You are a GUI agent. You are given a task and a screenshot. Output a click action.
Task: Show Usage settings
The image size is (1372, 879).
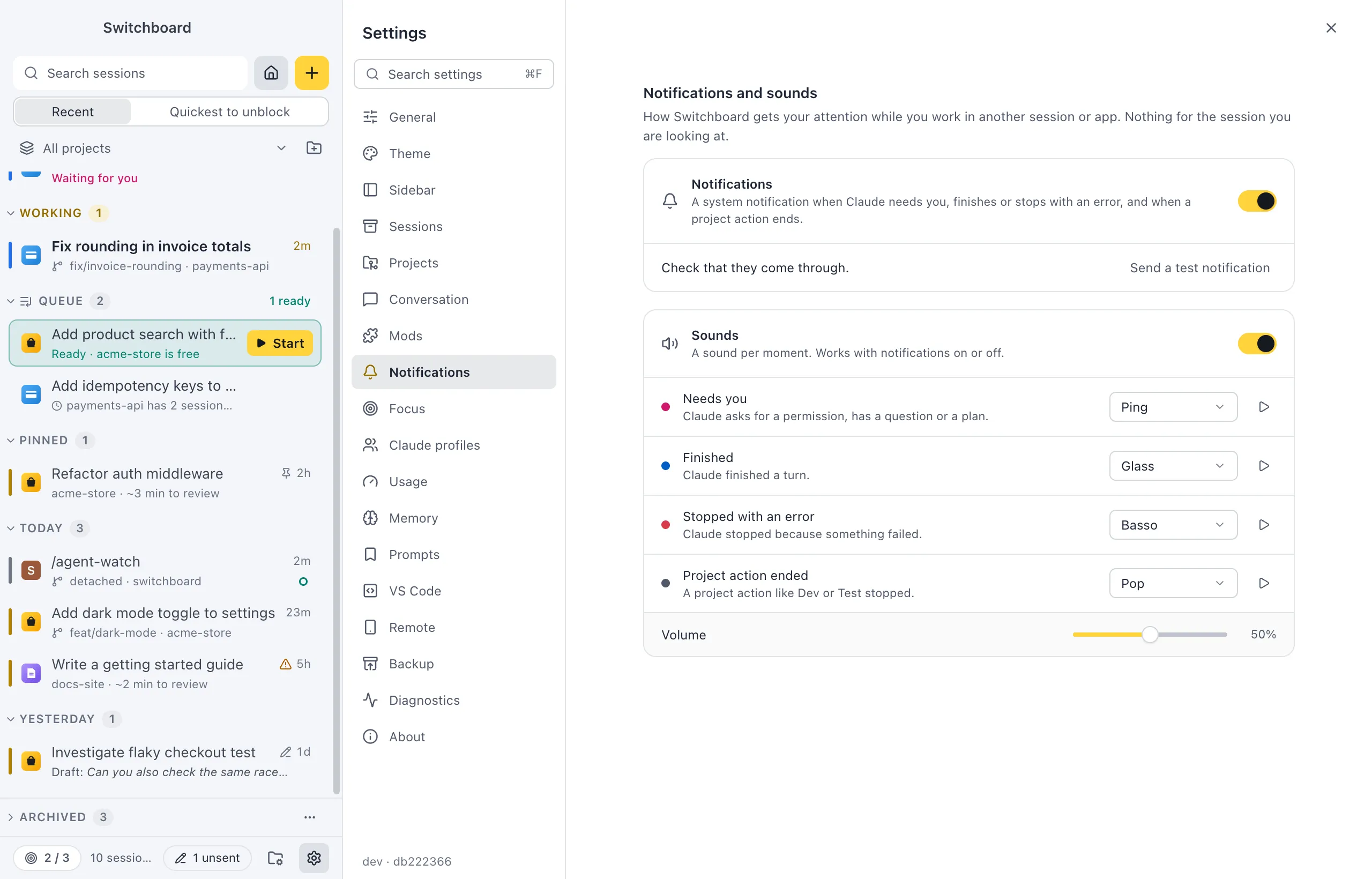(x=454, y=482)
